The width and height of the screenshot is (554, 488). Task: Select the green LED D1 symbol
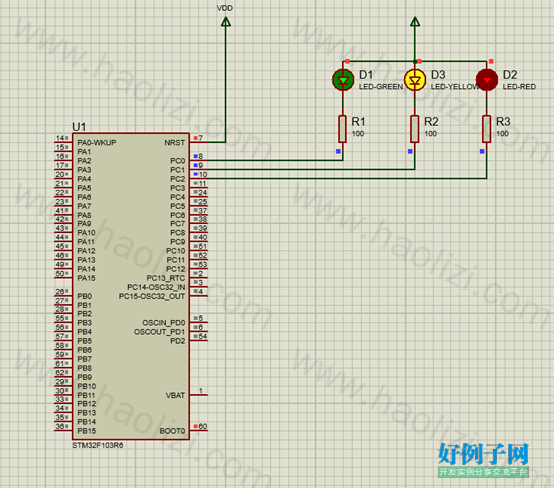click(x=343, y=80)
